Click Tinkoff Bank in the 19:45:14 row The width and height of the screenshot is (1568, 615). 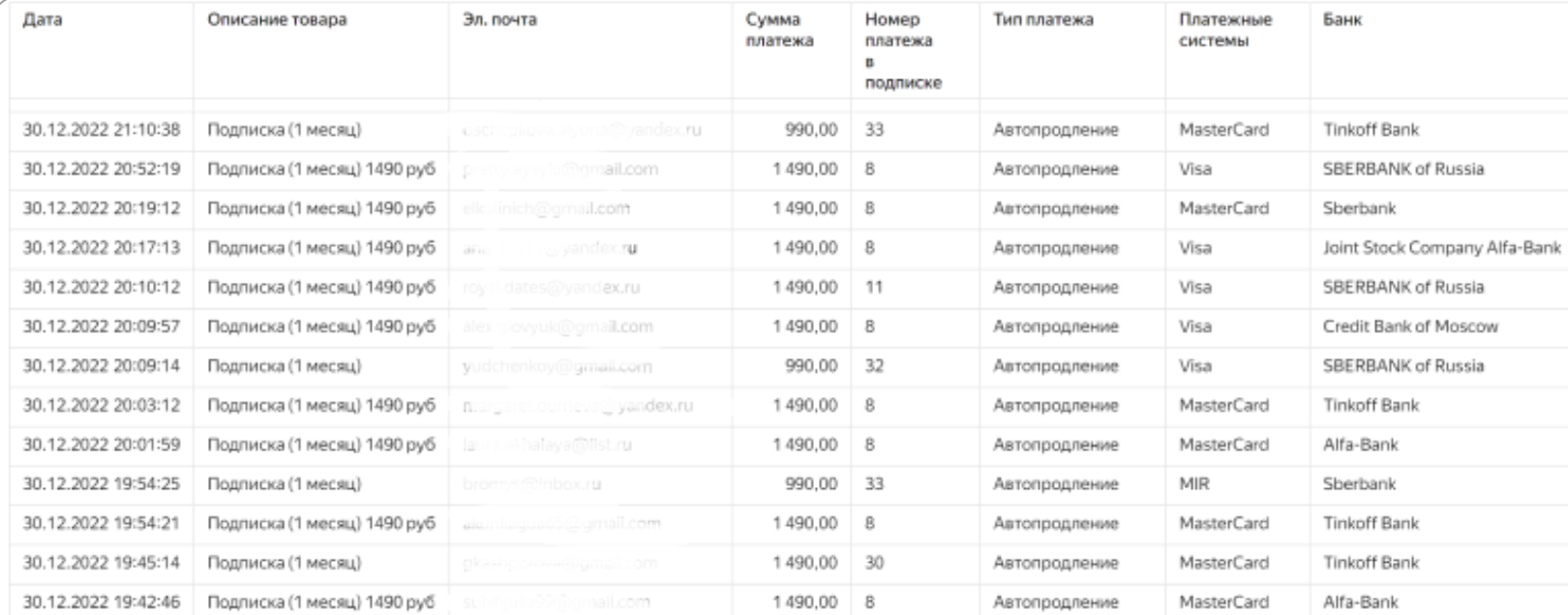coord(1372,563)
